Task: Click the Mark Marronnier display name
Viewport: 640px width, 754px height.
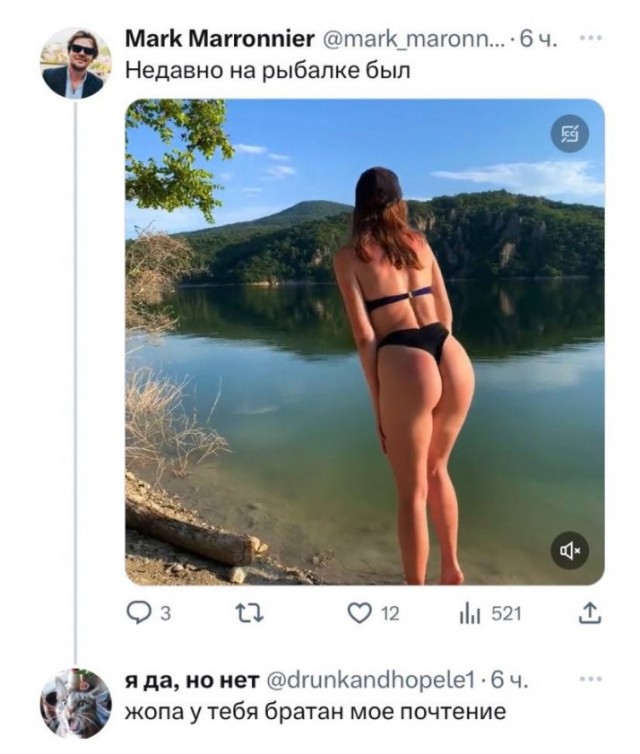Action: [219, 40]
